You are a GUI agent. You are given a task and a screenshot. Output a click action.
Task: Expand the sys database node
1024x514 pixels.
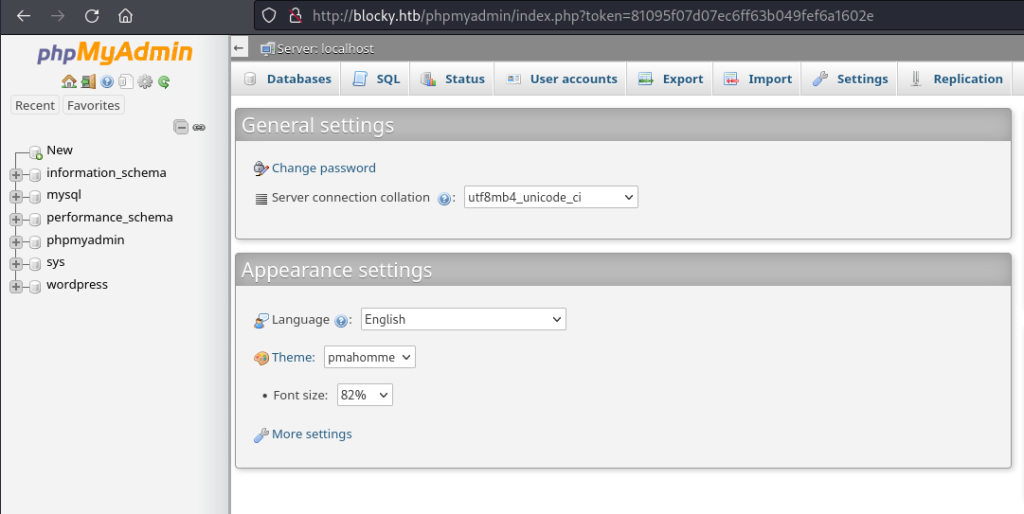(16, 264)
